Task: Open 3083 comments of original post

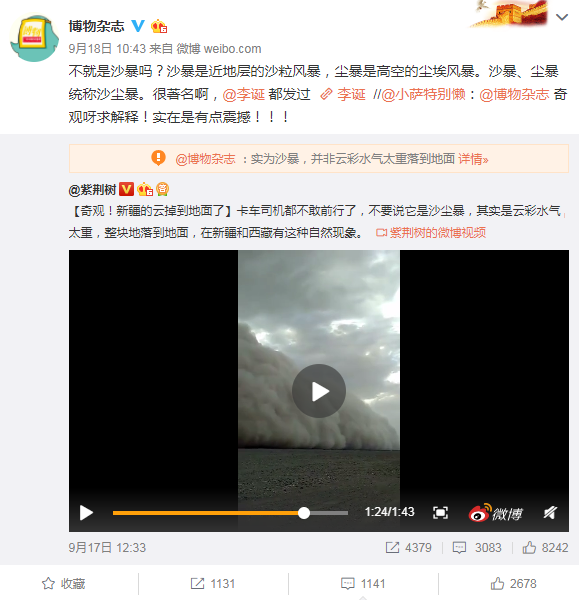Action: (x=477, y=548)
